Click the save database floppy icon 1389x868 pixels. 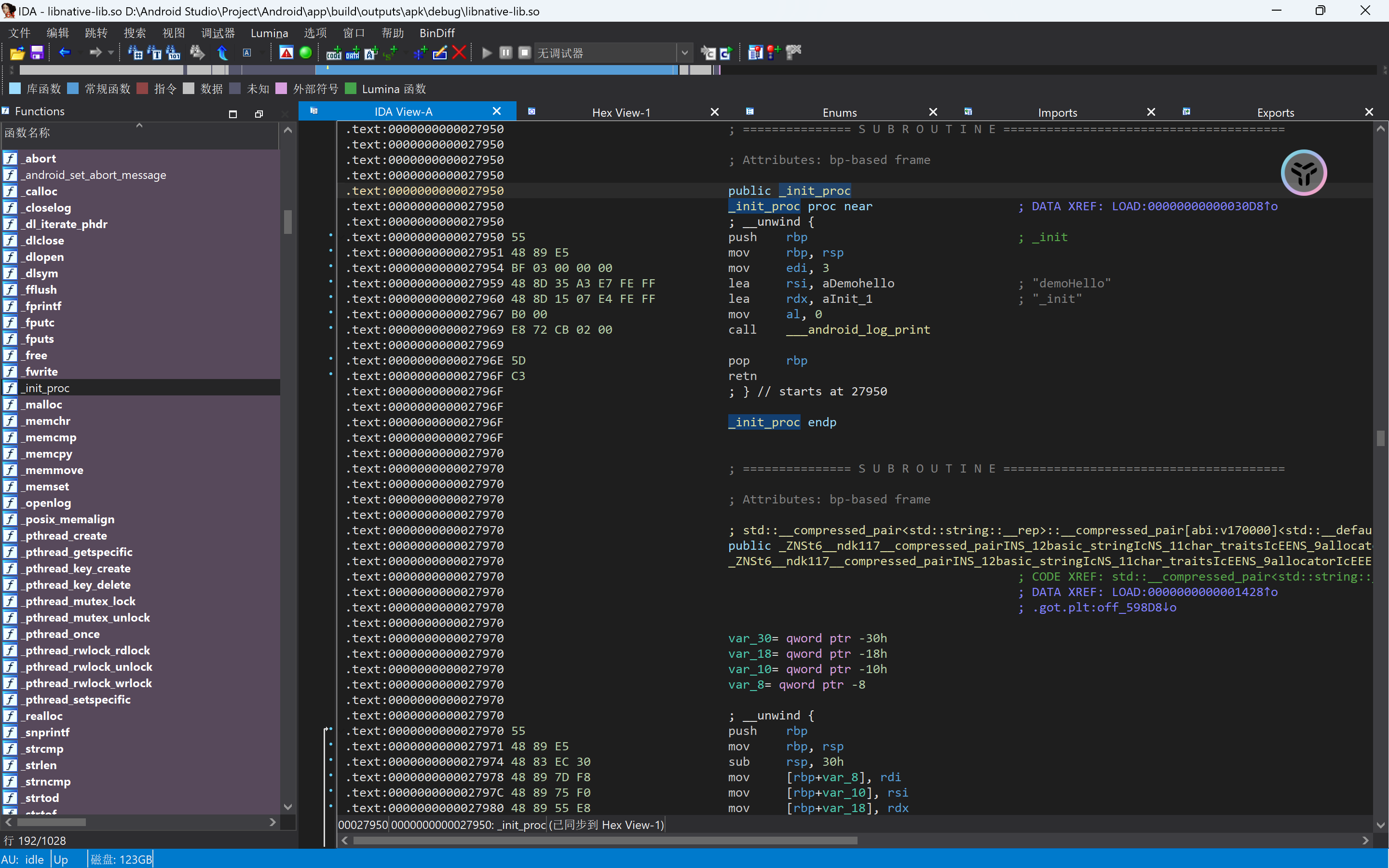coord(37,53)
